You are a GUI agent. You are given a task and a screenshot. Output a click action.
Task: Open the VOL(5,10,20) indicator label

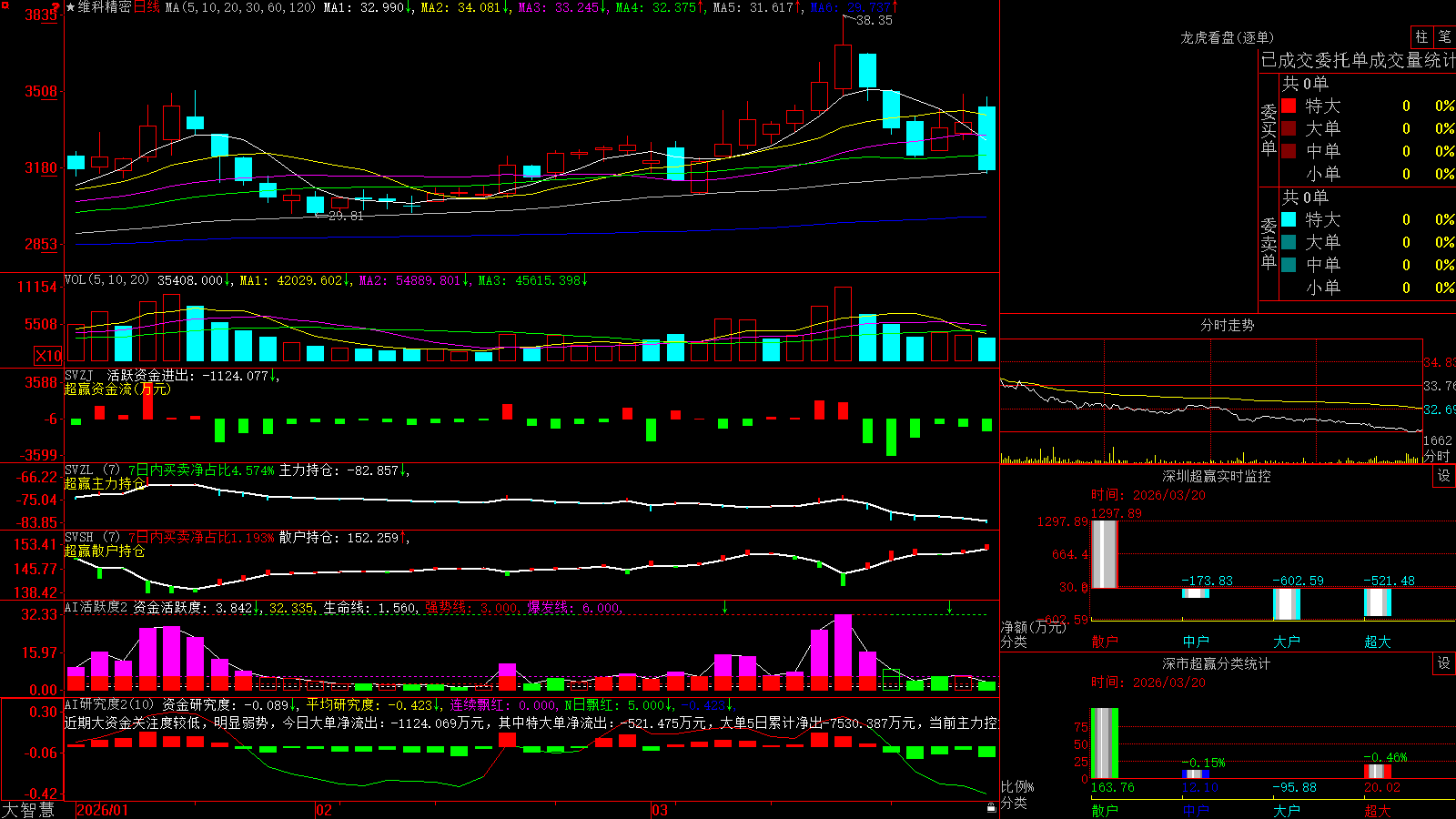pyautogui.click(x=106, y=280)
